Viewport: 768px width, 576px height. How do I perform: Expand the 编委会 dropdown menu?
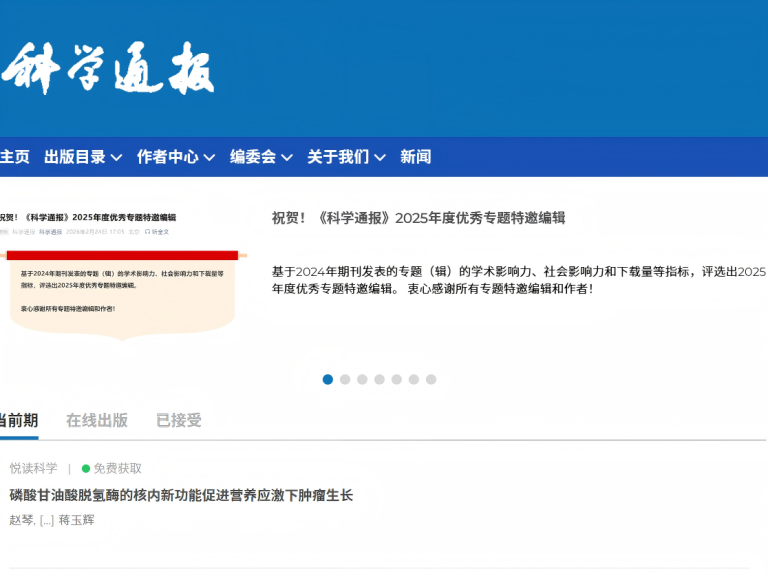(261, 157)
